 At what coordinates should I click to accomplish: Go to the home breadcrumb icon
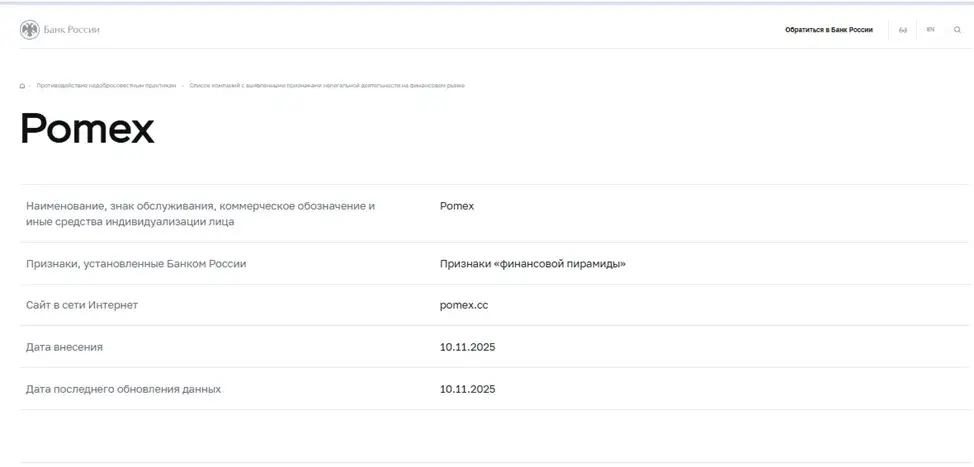(22, 86)
